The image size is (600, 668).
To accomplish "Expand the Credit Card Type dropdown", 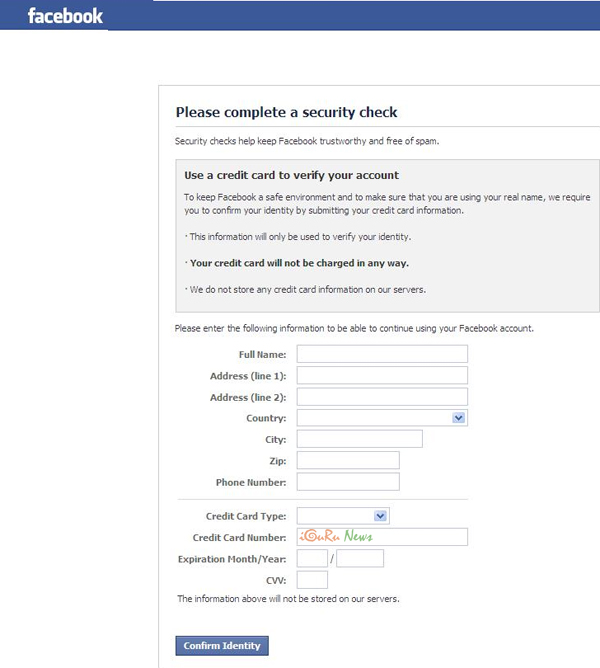I will [342, 516].
